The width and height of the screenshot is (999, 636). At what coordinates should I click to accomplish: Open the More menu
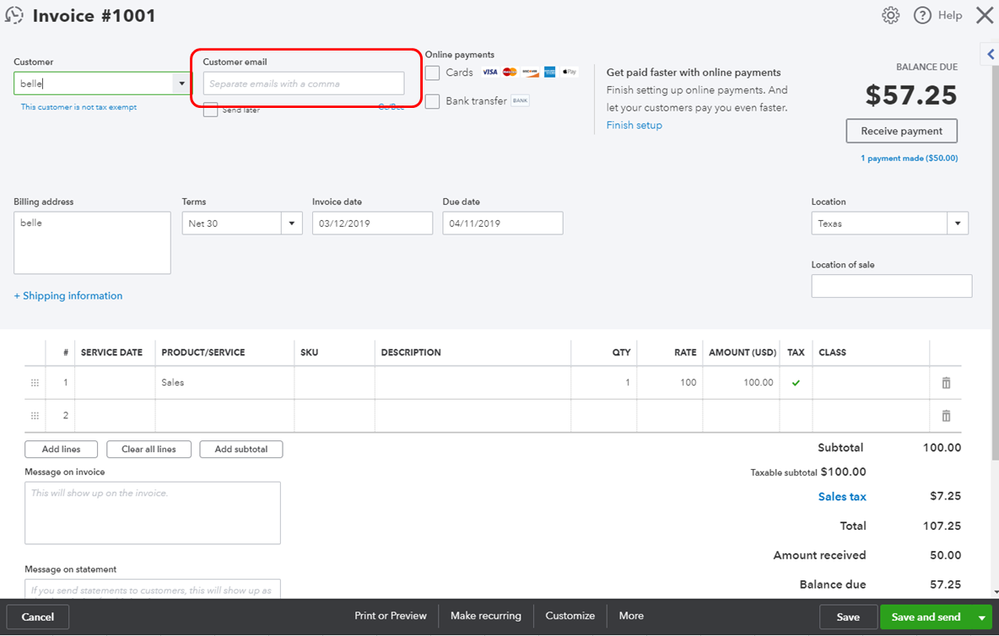tap(631, 616)
